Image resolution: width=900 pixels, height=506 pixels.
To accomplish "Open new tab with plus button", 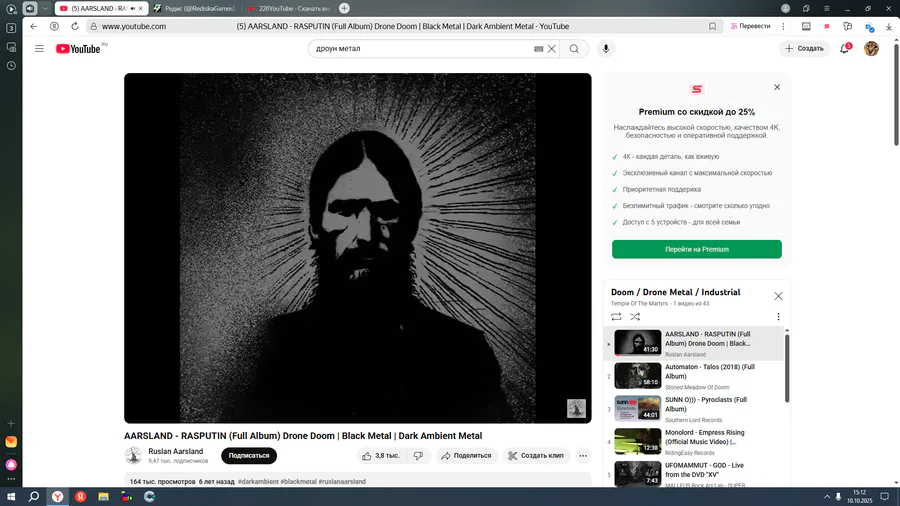I will coord(344,8).
